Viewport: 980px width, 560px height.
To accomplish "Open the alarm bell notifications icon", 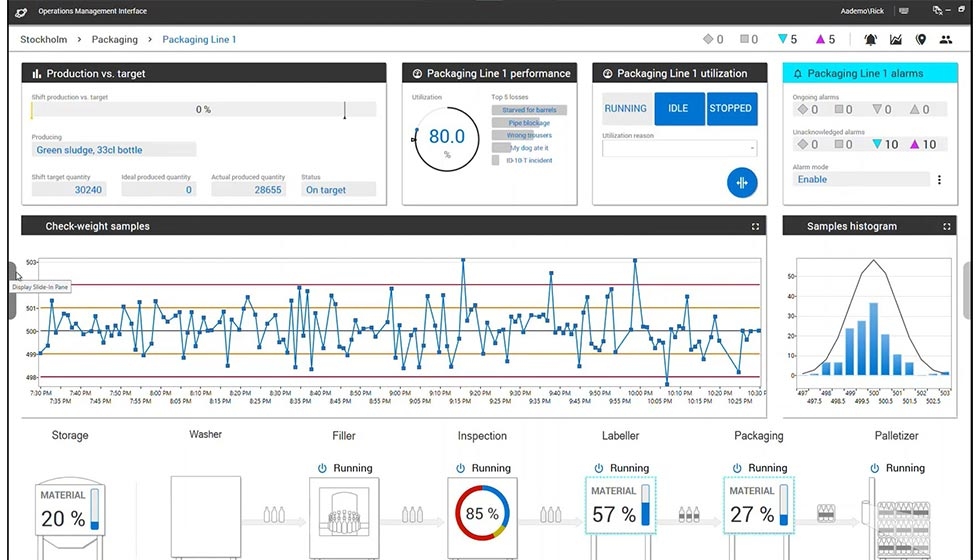I will coord(870,40).
